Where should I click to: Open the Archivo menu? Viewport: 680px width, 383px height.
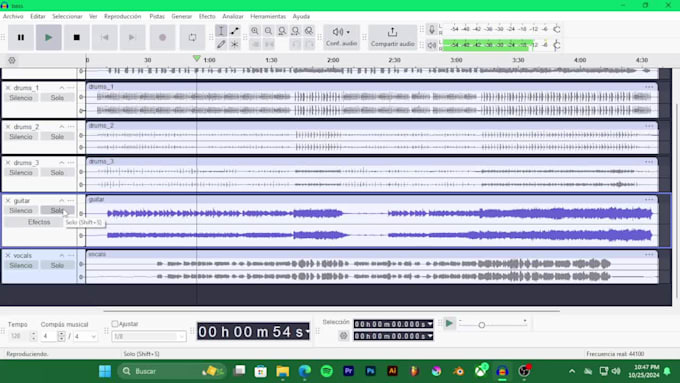pos(13,16)
